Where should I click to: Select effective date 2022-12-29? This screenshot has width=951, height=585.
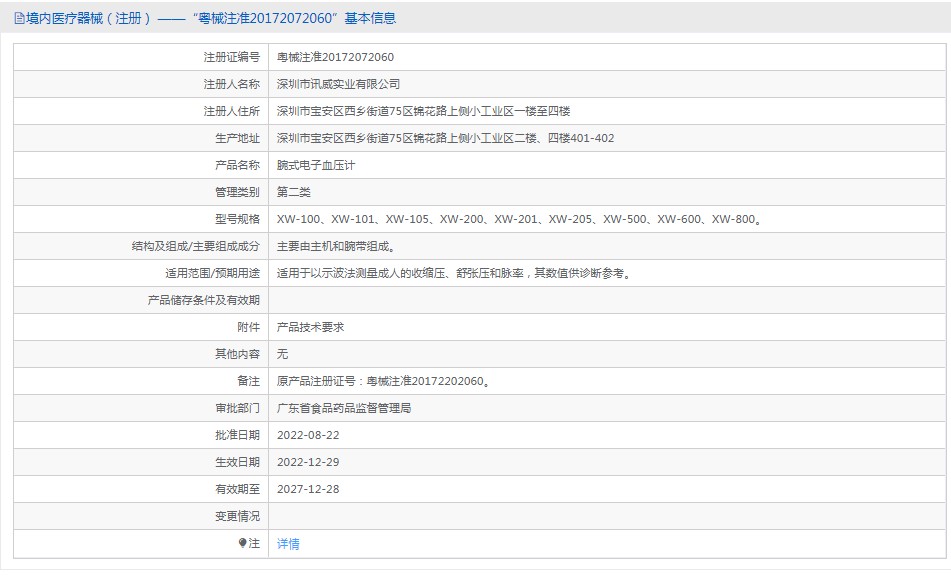pos(308,462)
